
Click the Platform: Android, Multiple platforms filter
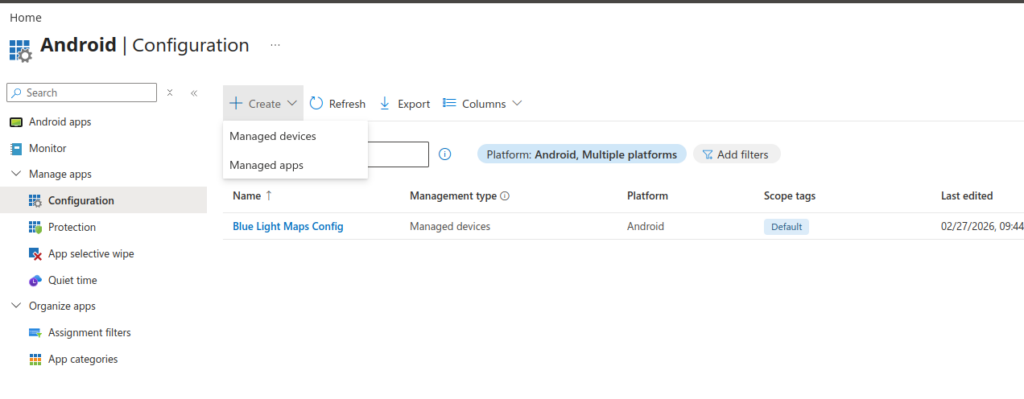582,155
